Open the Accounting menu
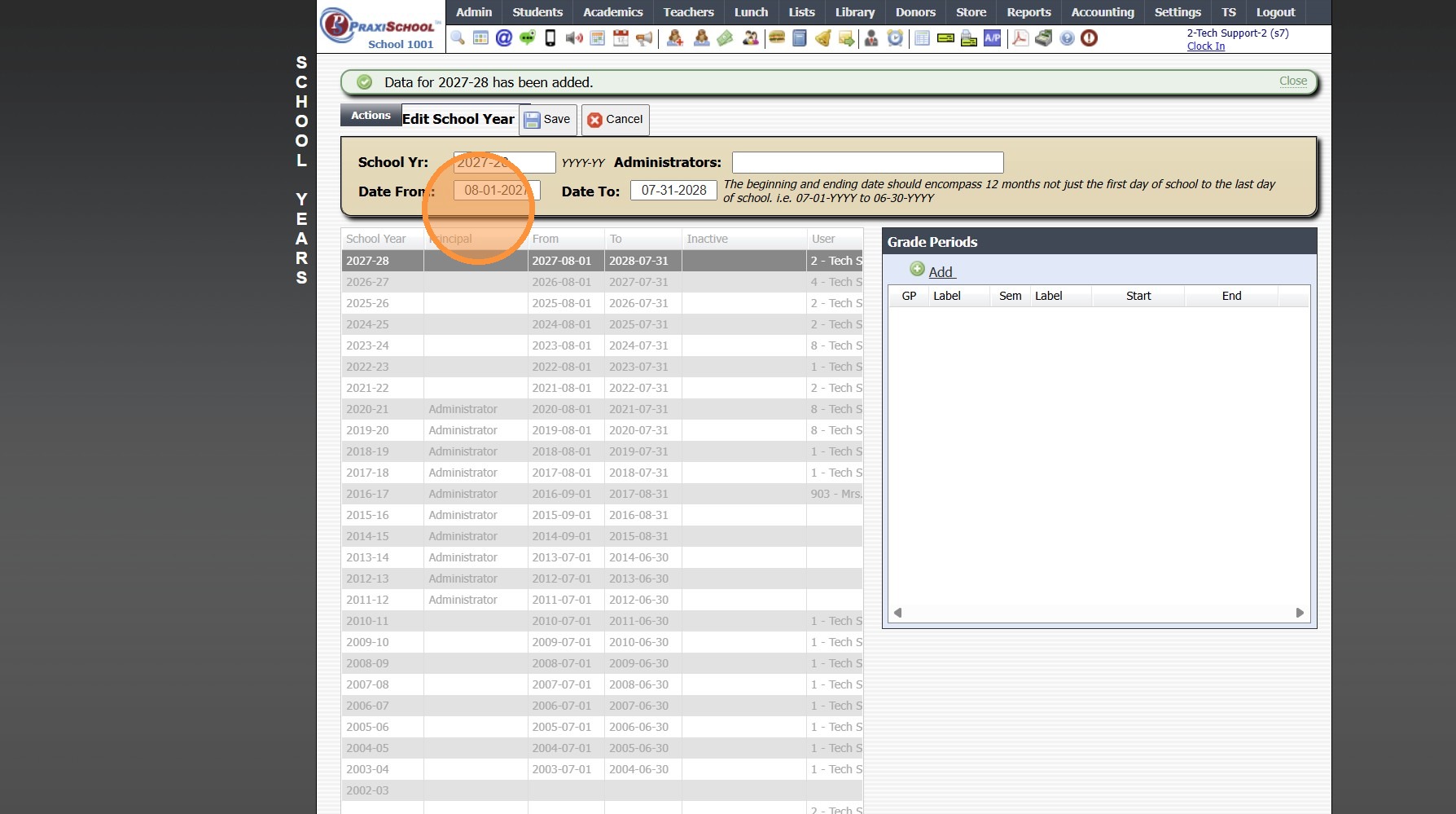 click(x=1102, y=12)
